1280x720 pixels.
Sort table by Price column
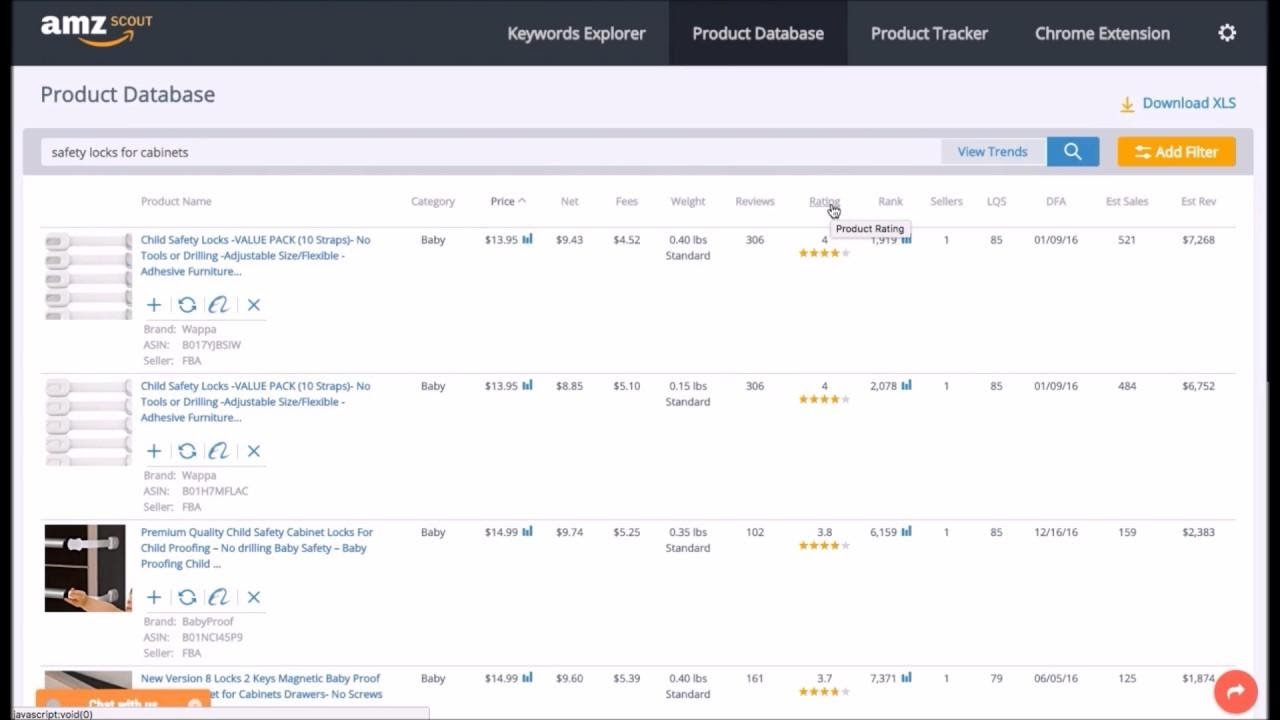(x=503, y=201)
